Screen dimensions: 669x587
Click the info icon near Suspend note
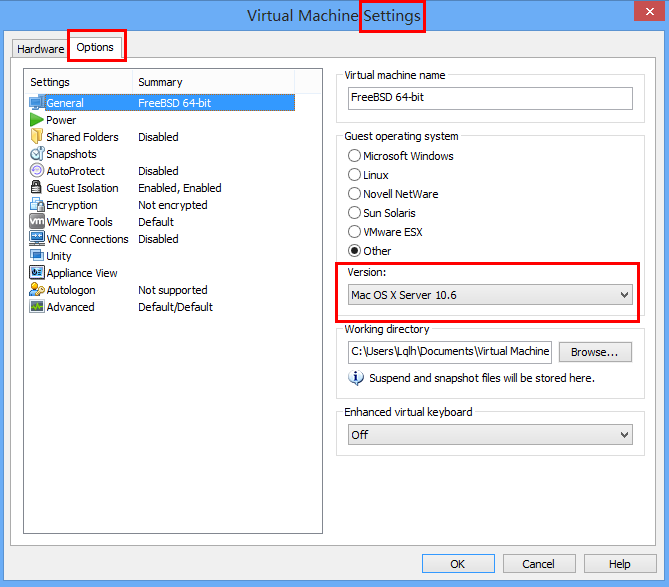(x=356, y=378)
